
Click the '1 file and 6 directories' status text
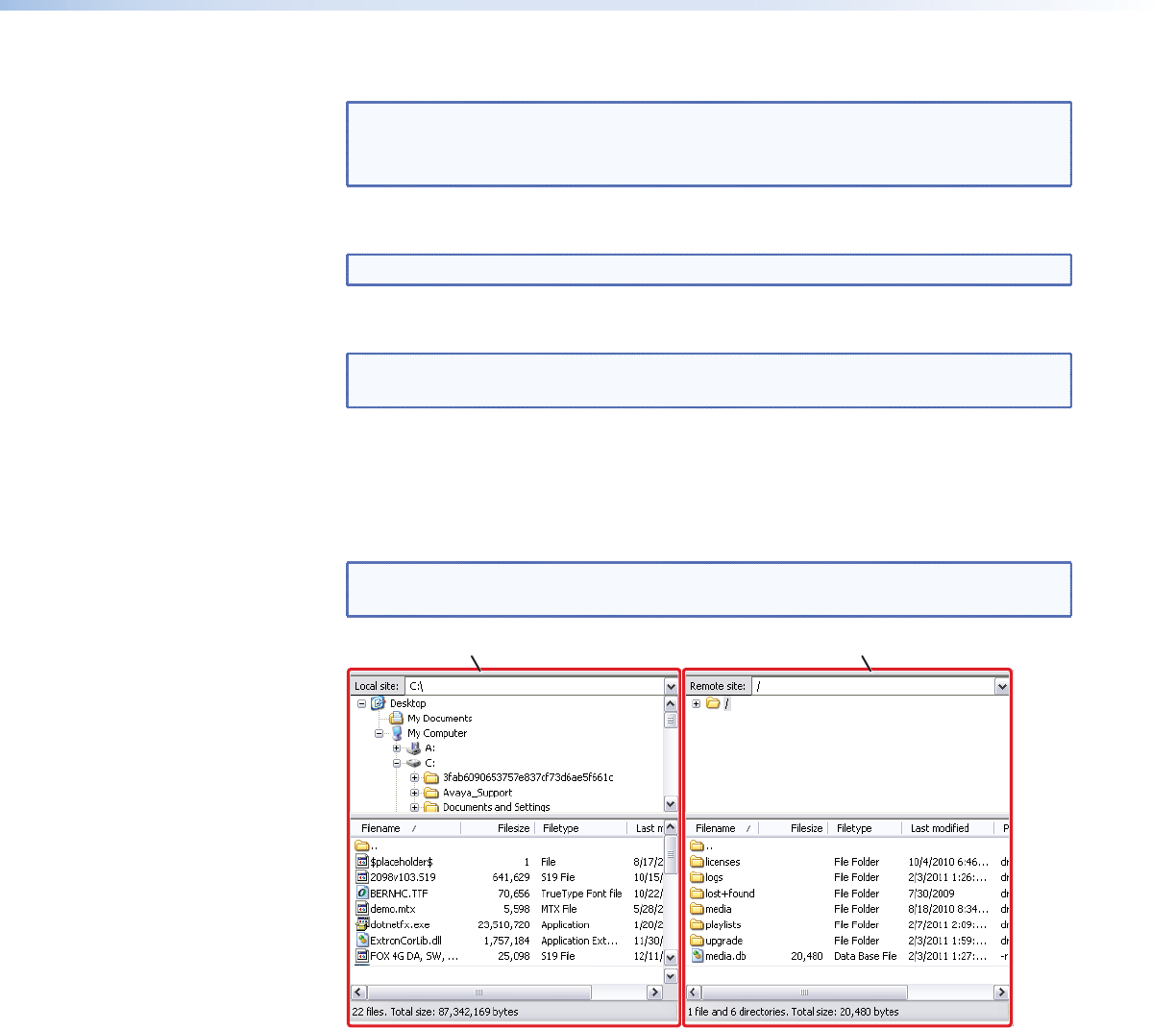pos(794,1012)
